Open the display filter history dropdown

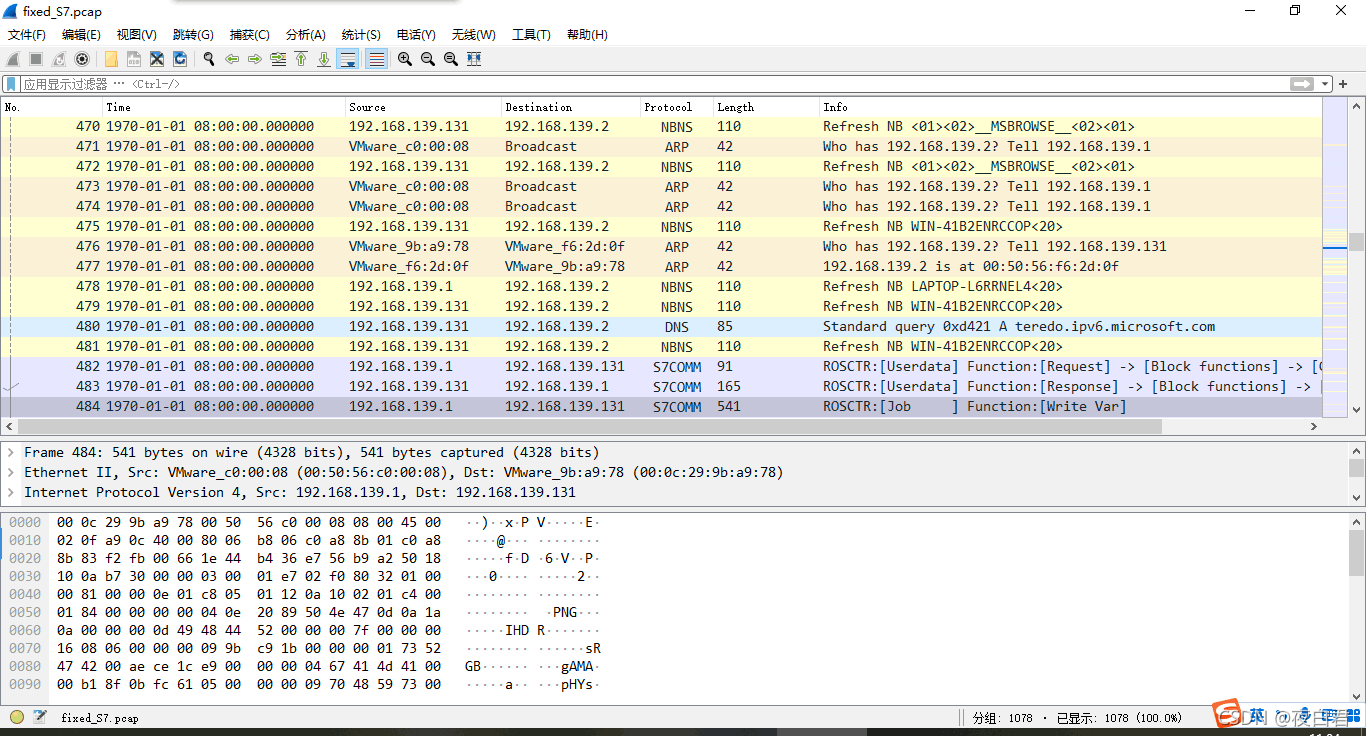1325,84
